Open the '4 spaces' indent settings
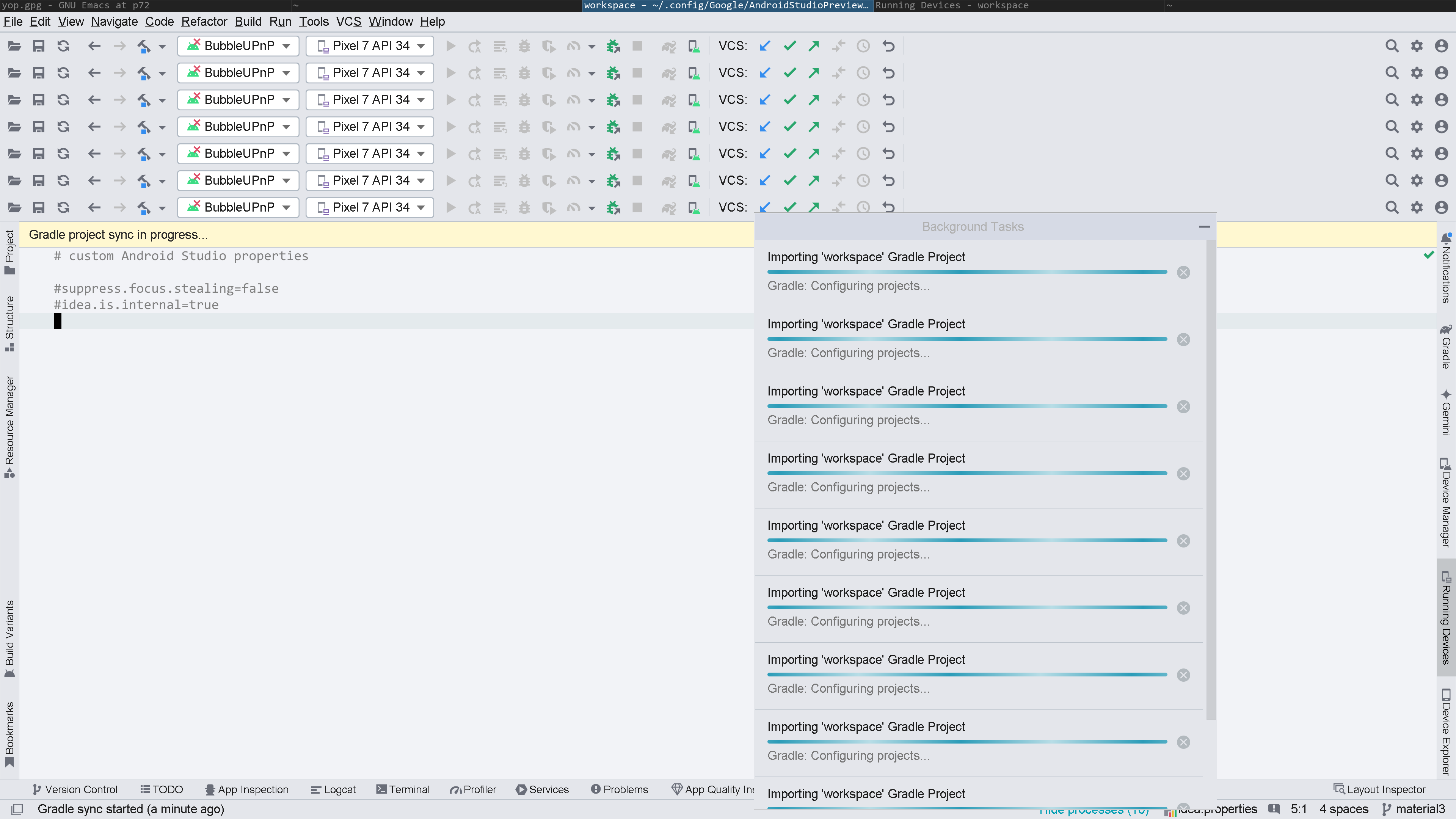The height and width of the screenshot is (819, 1456). point(1343,810)
